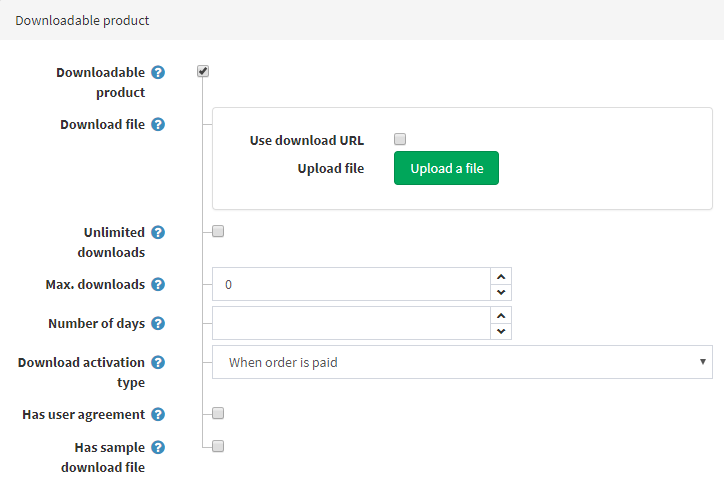Click help icon for Unlimited downloads
The image size is (724, 493).
point(158,232)
